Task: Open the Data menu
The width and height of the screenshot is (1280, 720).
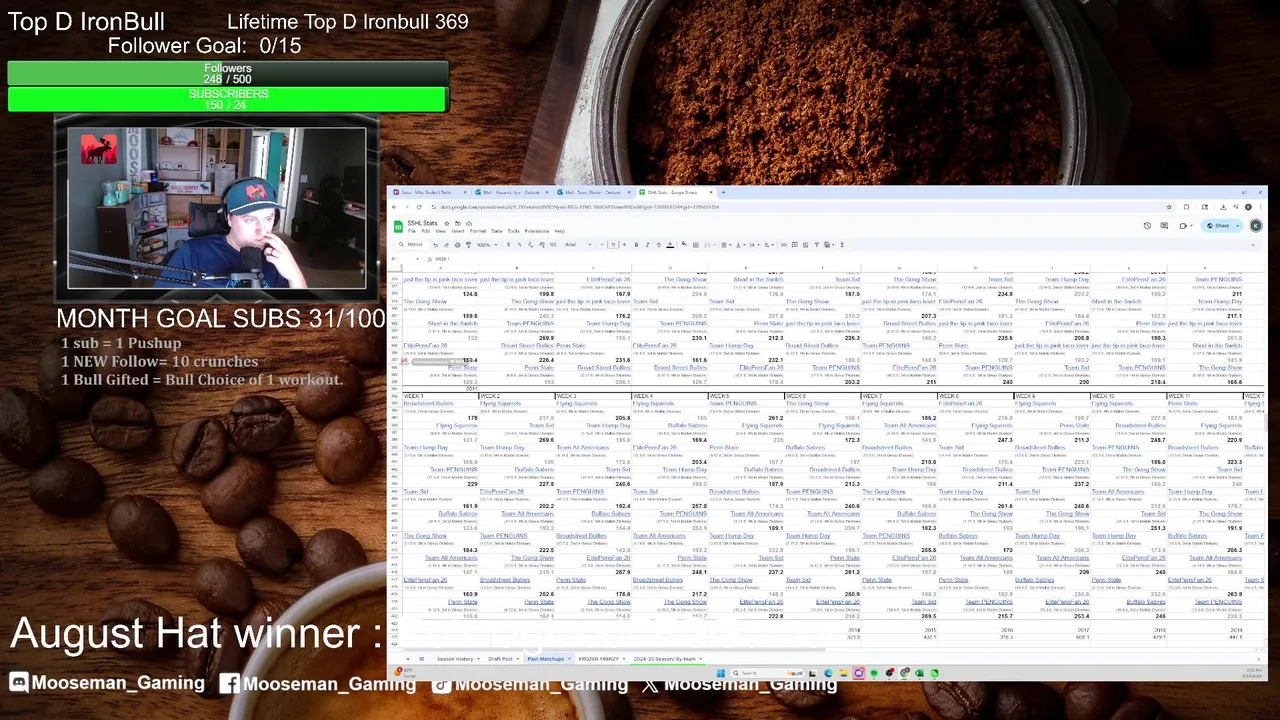Action: [x=497, y=231]
